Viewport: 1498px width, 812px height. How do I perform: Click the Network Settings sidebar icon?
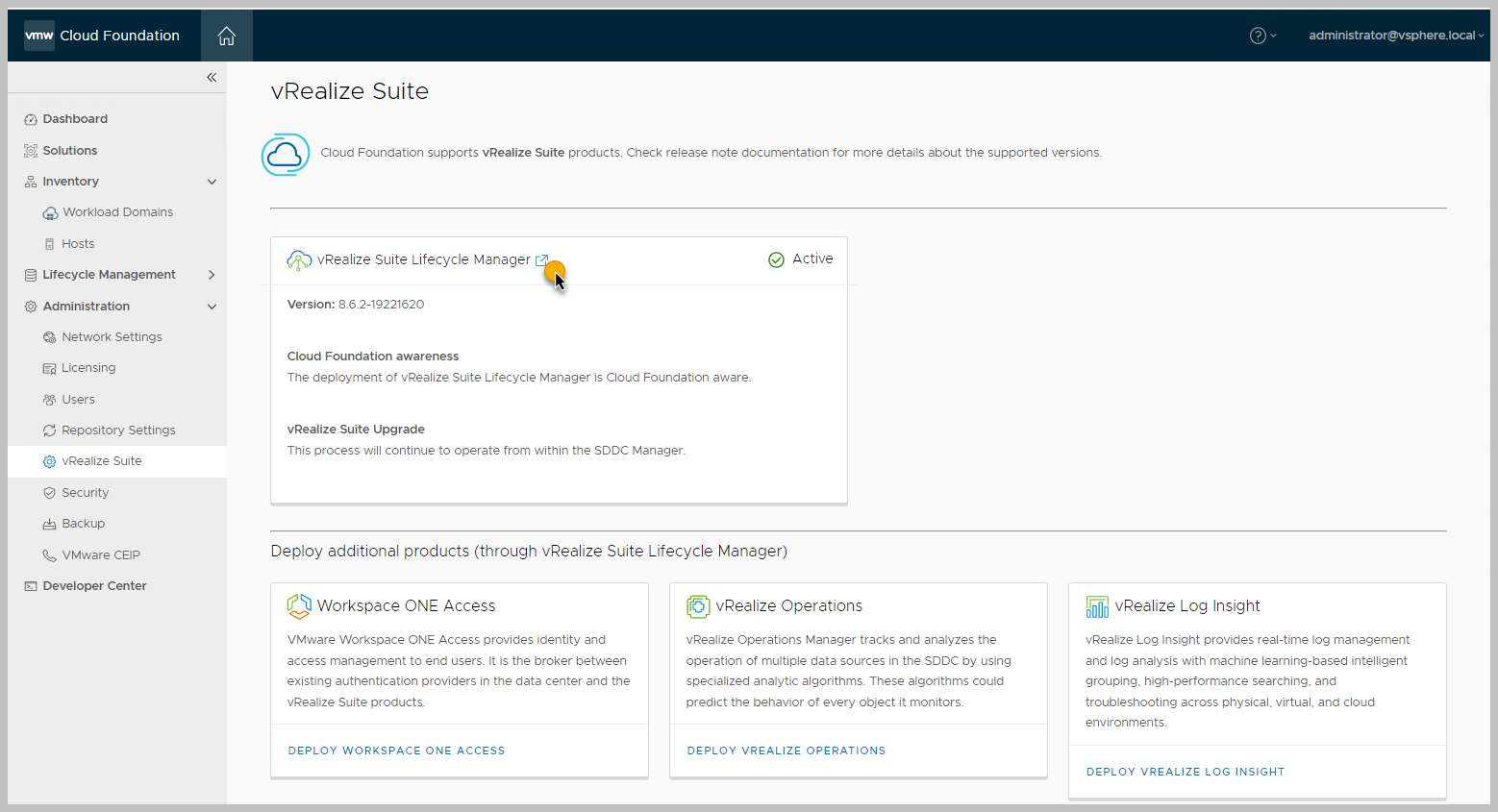pyautogui.click(x=50, y=337)
